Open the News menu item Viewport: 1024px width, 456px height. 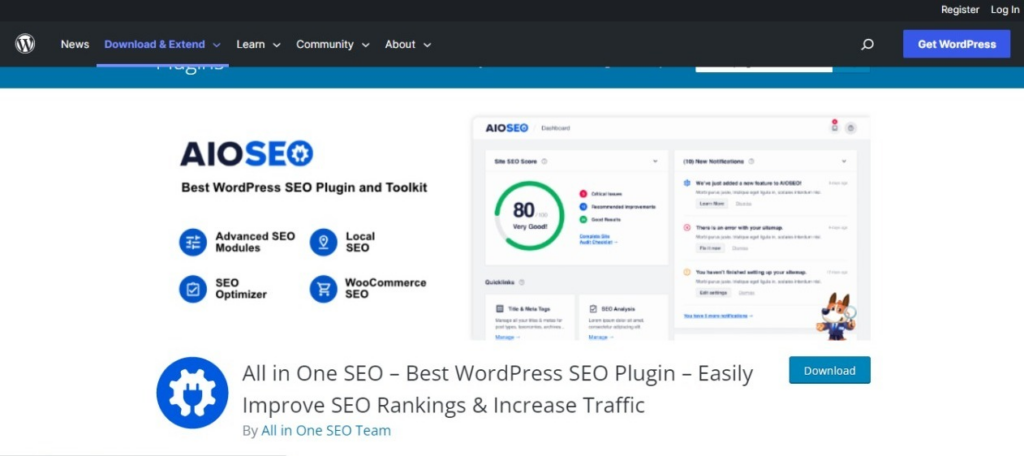point(75,44)
